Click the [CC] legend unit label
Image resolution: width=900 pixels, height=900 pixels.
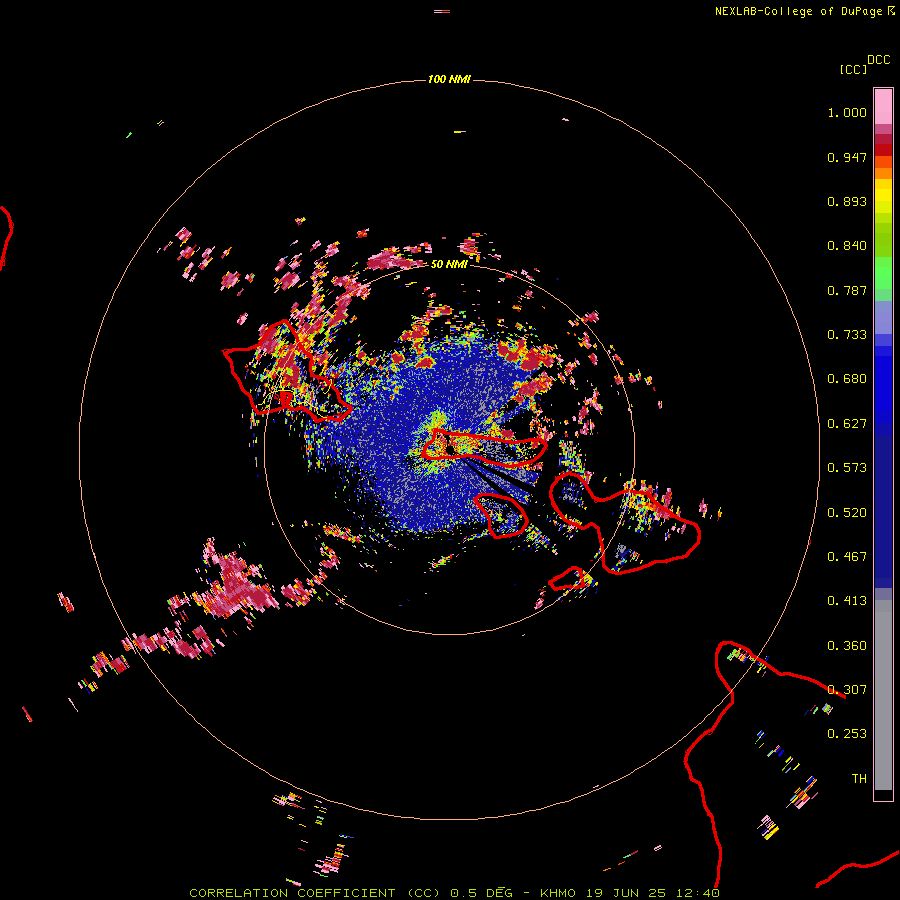[853, 69]
